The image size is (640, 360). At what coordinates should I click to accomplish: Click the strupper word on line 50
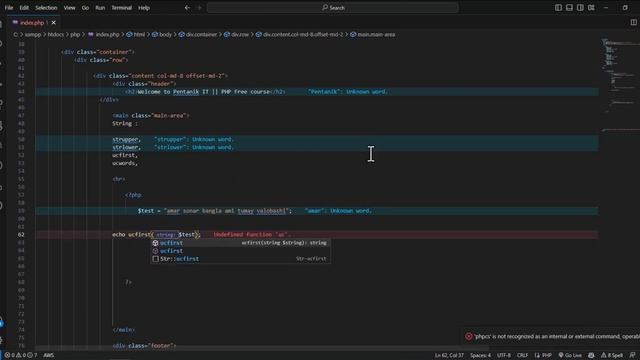coord(125,140)
